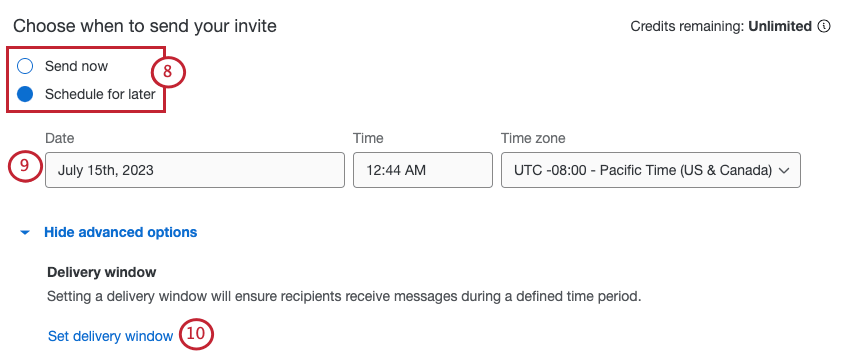This screenshot has height=360, width=850.
Task: Open the Set delivery window link
Action: [x=111, y=336]
